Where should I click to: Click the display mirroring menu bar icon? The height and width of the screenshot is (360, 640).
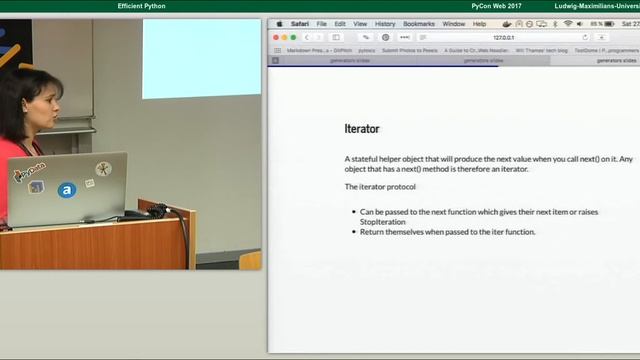point(542,24)
